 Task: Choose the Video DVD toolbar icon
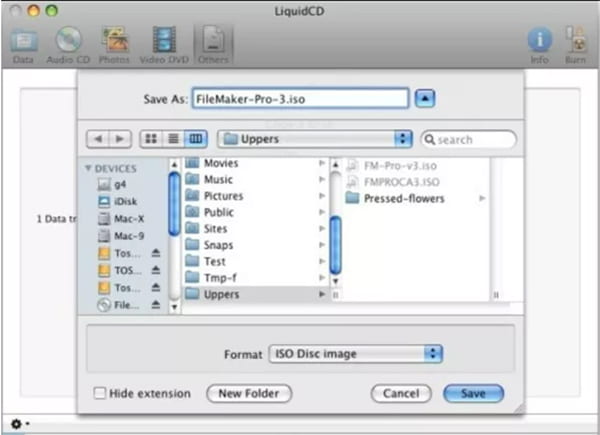[x=164, y=45]
